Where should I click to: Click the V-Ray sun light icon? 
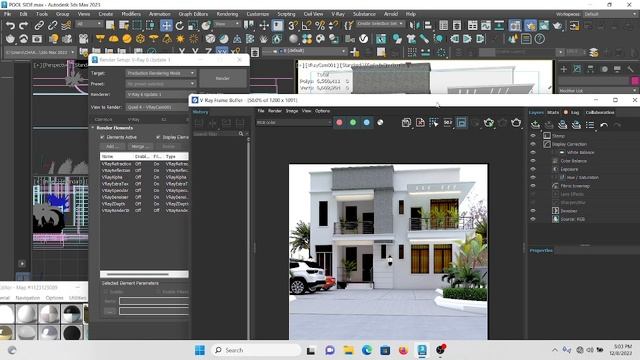(x=180, y=39)
